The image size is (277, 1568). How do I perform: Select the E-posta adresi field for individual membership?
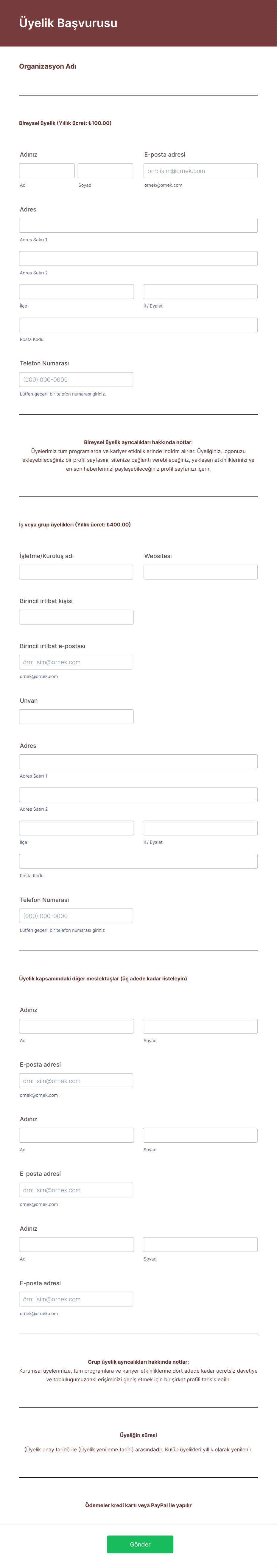point(200,170)
